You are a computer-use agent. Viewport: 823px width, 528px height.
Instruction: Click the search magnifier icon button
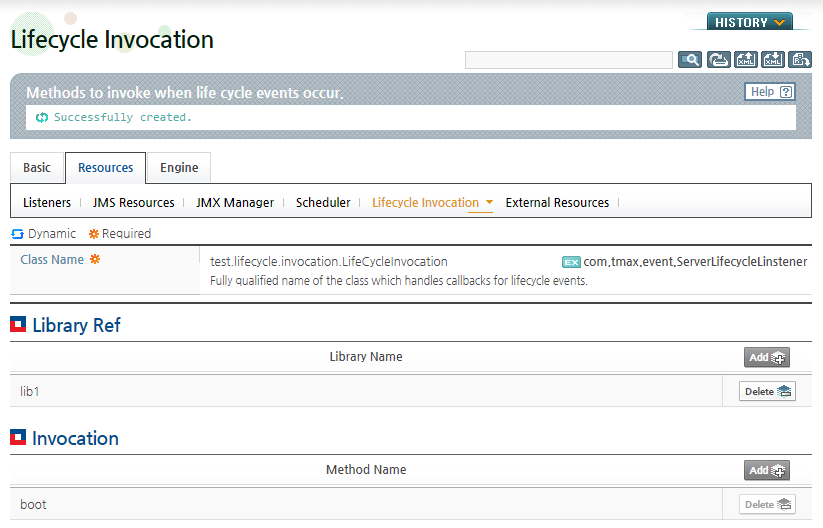(x=690, y=60)
